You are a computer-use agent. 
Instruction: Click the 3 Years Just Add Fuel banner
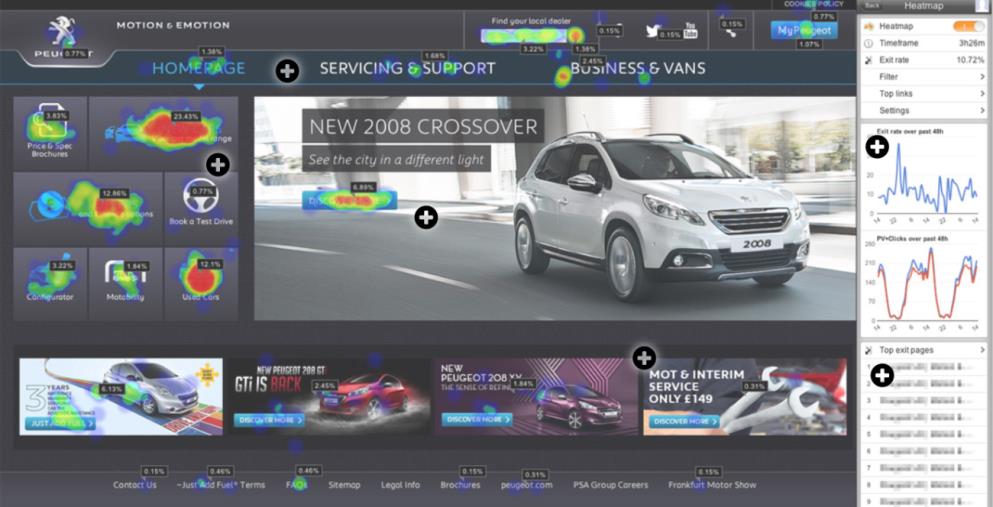(121, 397)
